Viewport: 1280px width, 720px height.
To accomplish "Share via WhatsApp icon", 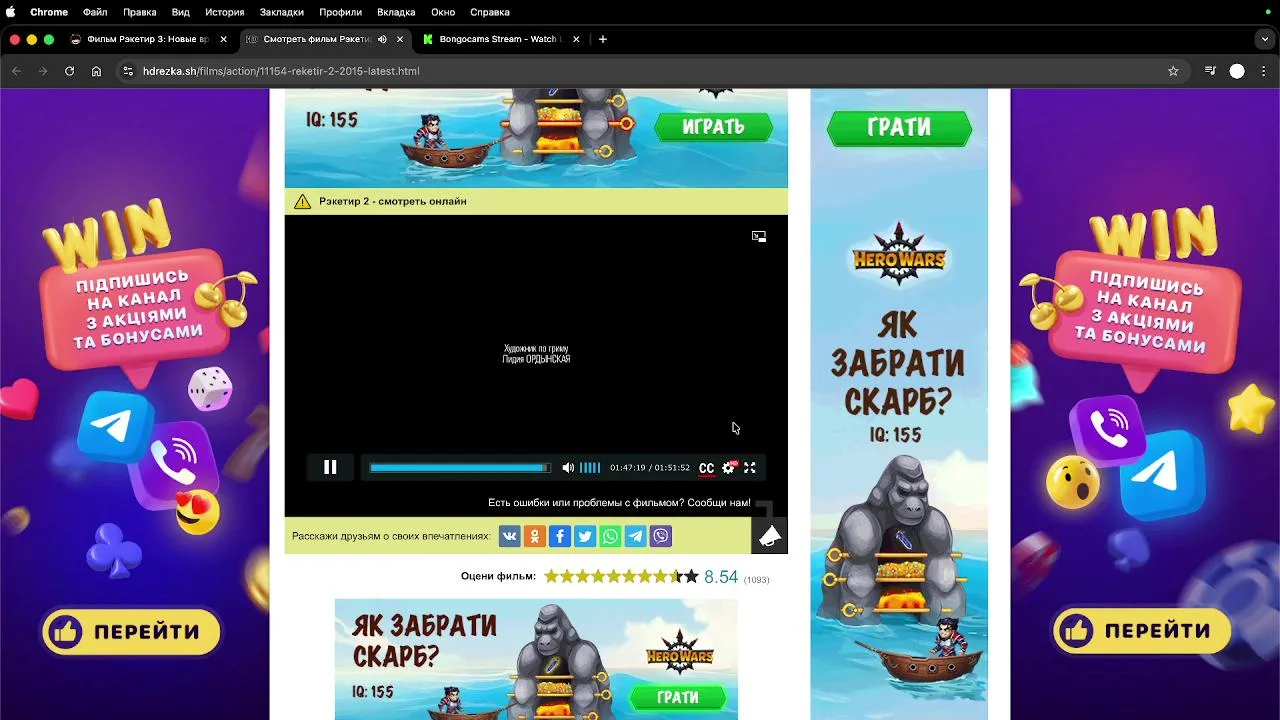I will tap(610, 536).
